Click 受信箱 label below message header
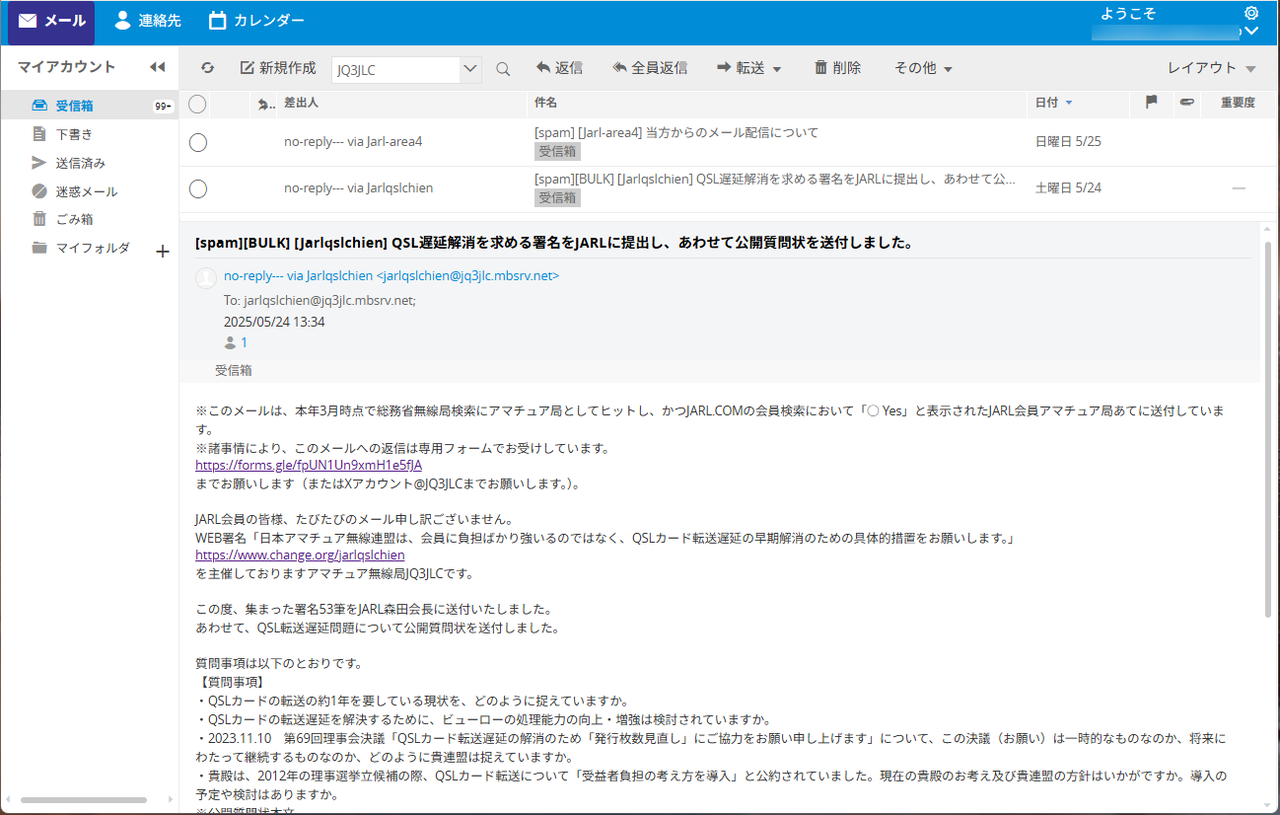The height and width of the screenshot is (815, 1280). click(x=233, y=370)
